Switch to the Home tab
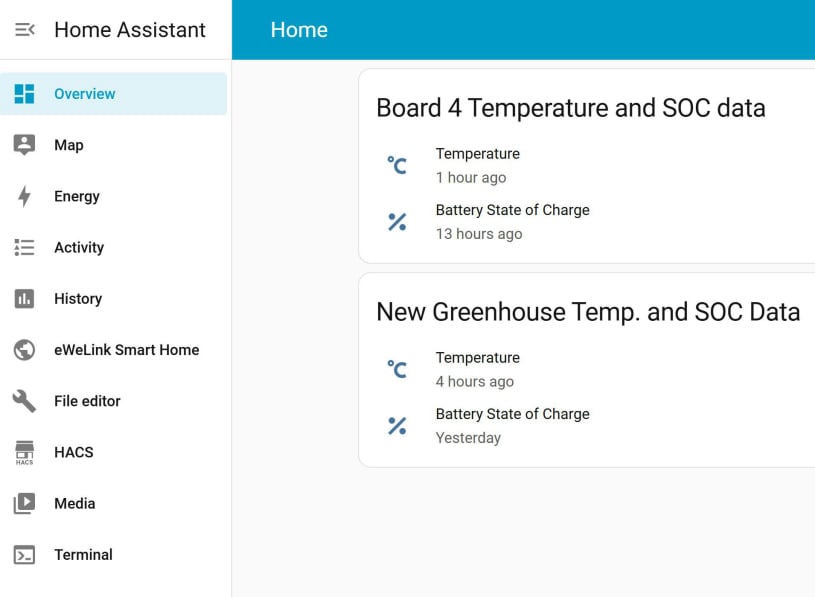Viewport: 815px width, 597px height. (298, 29)
